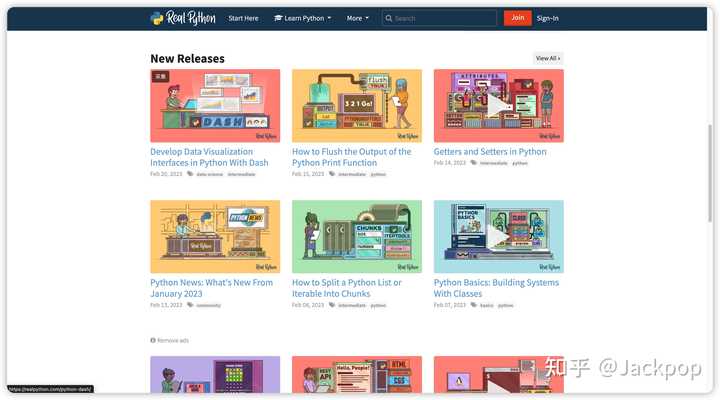Open the REST API HTML thumbnail in bottom row
720x400 pixels.
click(357, 374)
